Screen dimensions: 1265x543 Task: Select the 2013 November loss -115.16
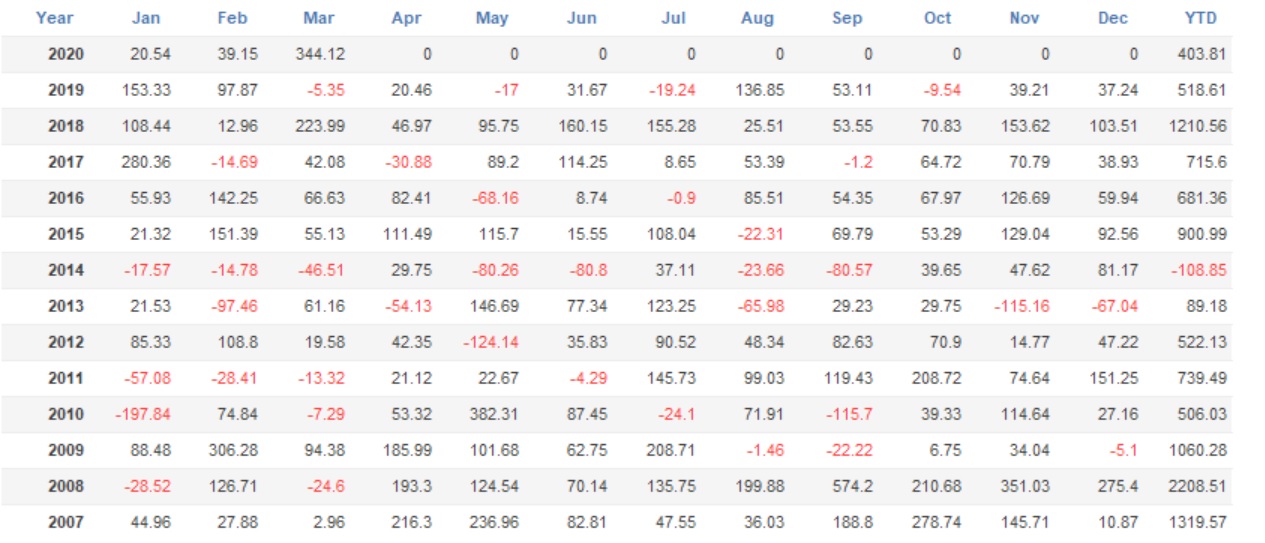pos(1021,306)
